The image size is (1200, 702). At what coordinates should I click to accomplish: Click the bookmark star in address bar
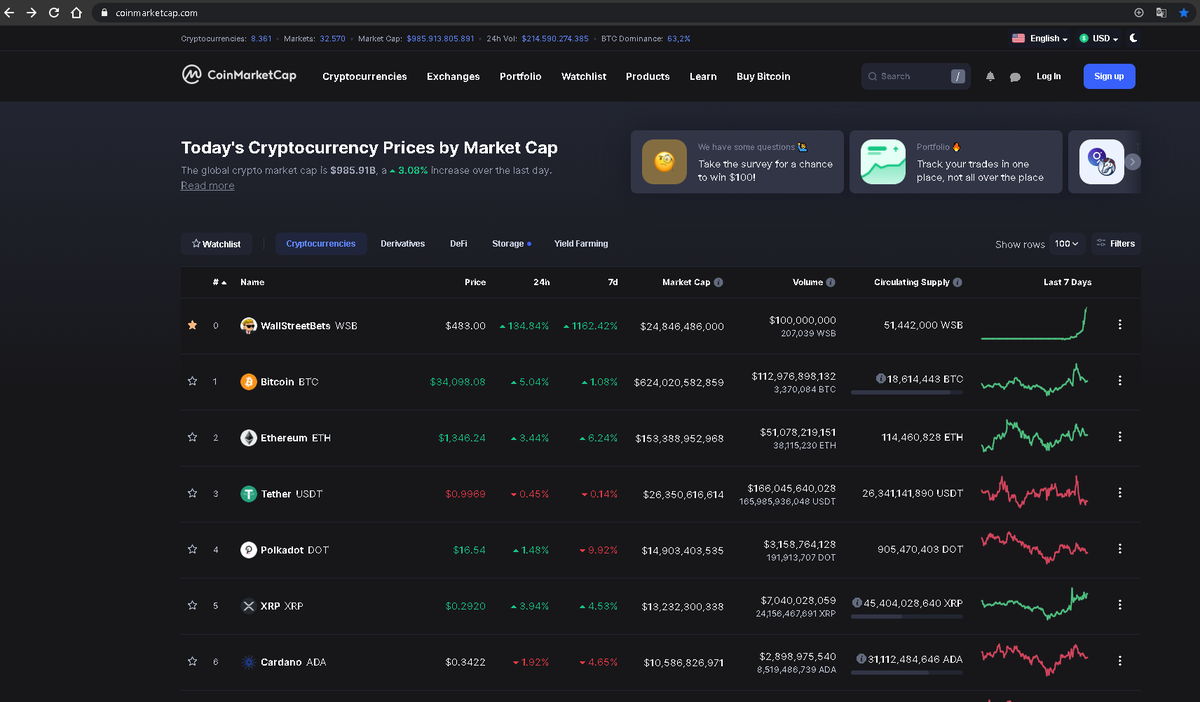[x=1184, y=13]
